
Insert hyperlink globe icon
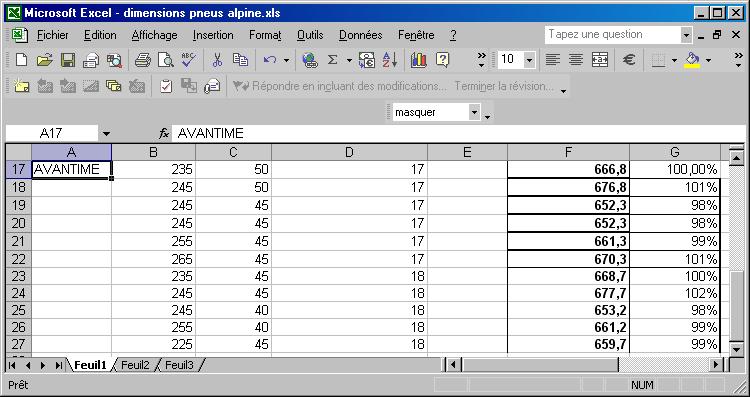(x=310, y=60)
